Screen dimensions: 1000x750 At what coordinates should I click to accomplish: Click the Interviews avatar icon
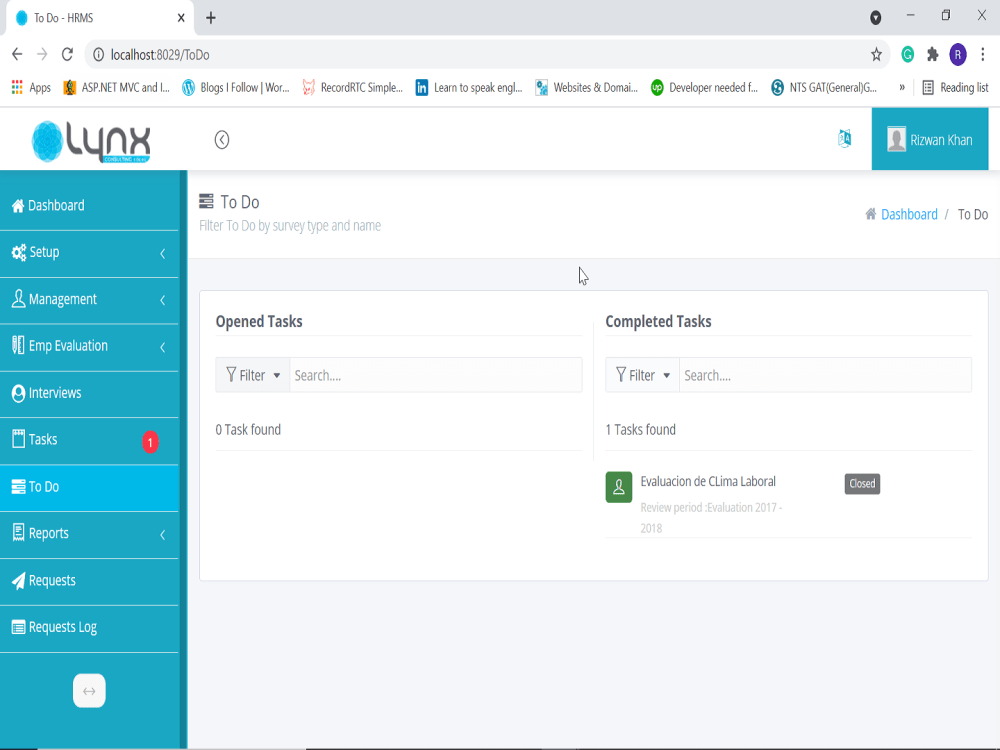click(x=18, y=393)
